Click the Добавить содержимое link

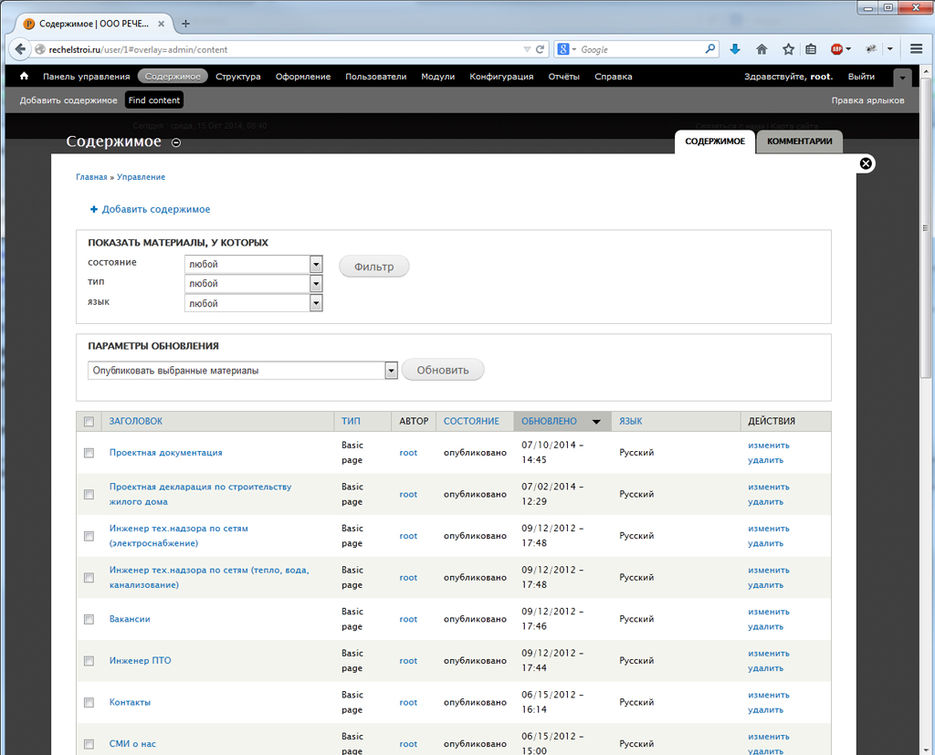156,209
